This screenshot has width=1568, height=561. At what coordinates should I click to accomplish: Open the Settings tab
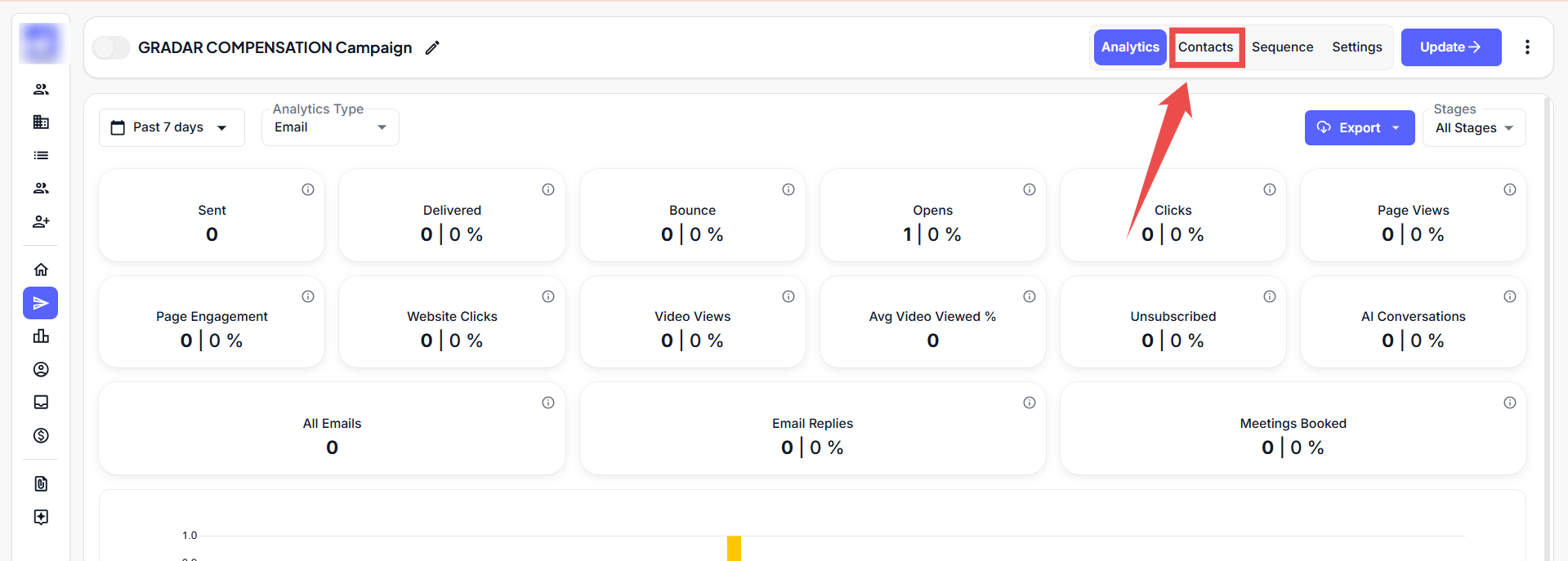1356,47
